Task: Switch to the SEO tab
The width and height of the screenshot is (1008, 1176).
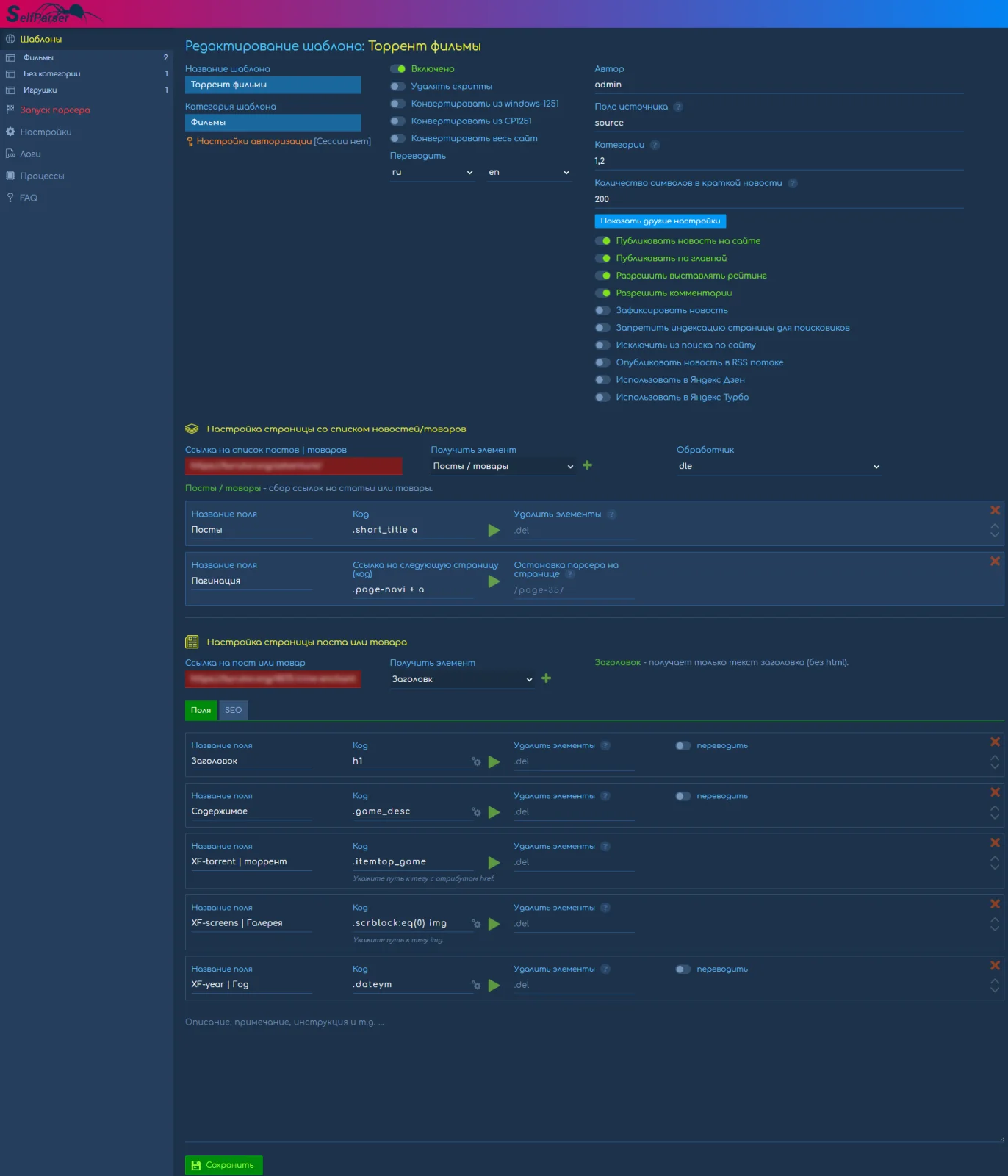Action: point(233,710)
